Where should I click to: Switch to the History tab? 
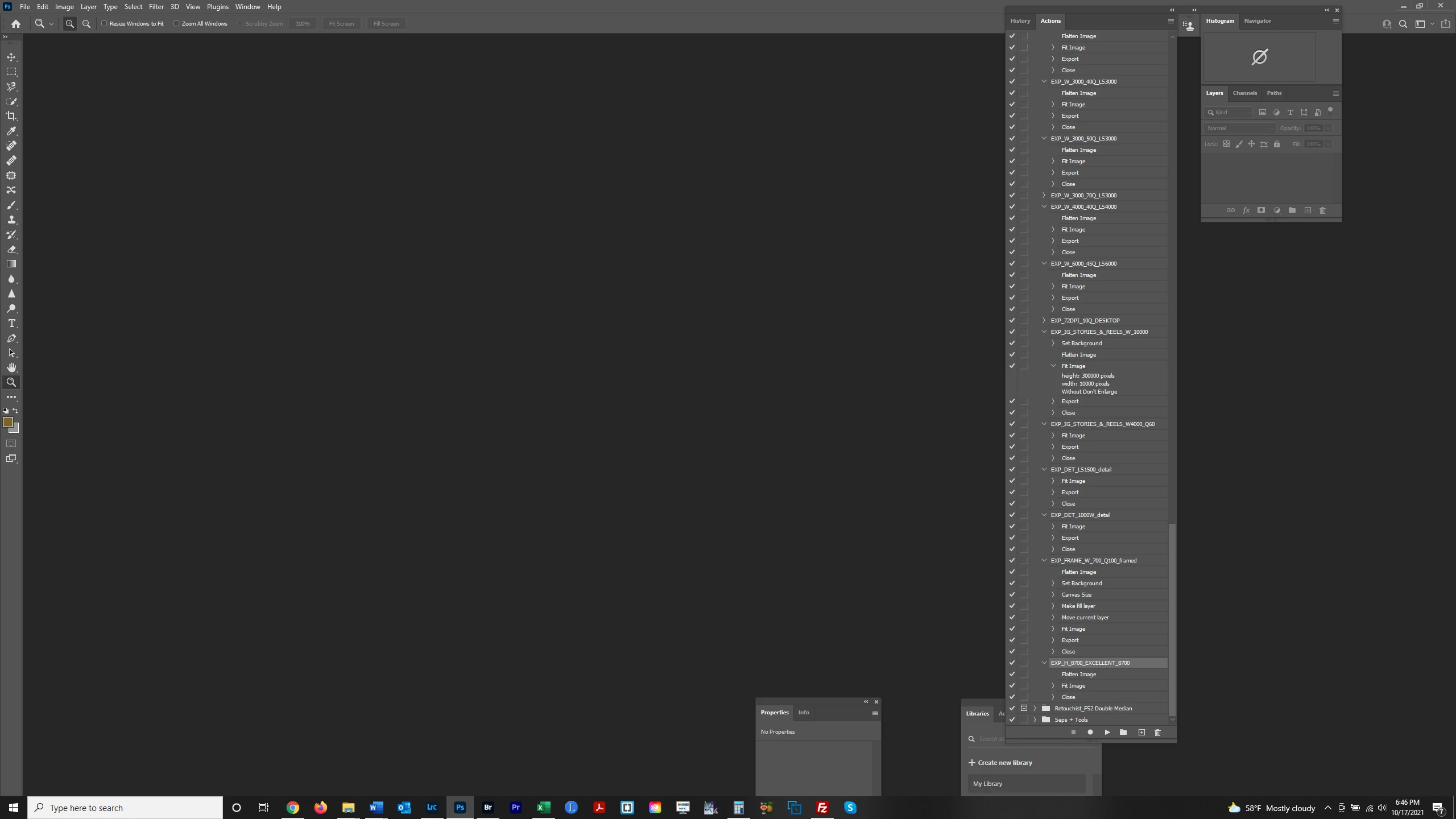[x=1020, y=21]
